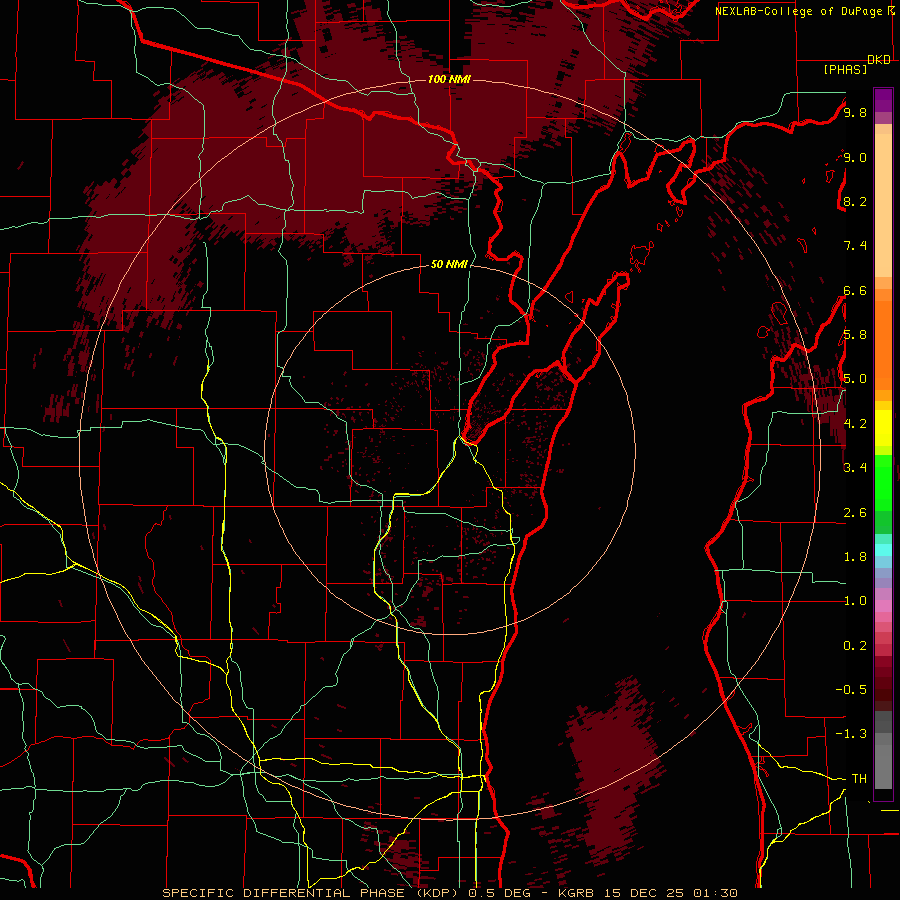Click the 2.6 legend value
Viewport: 900px width, 900px height.
(x=855, y=513)
